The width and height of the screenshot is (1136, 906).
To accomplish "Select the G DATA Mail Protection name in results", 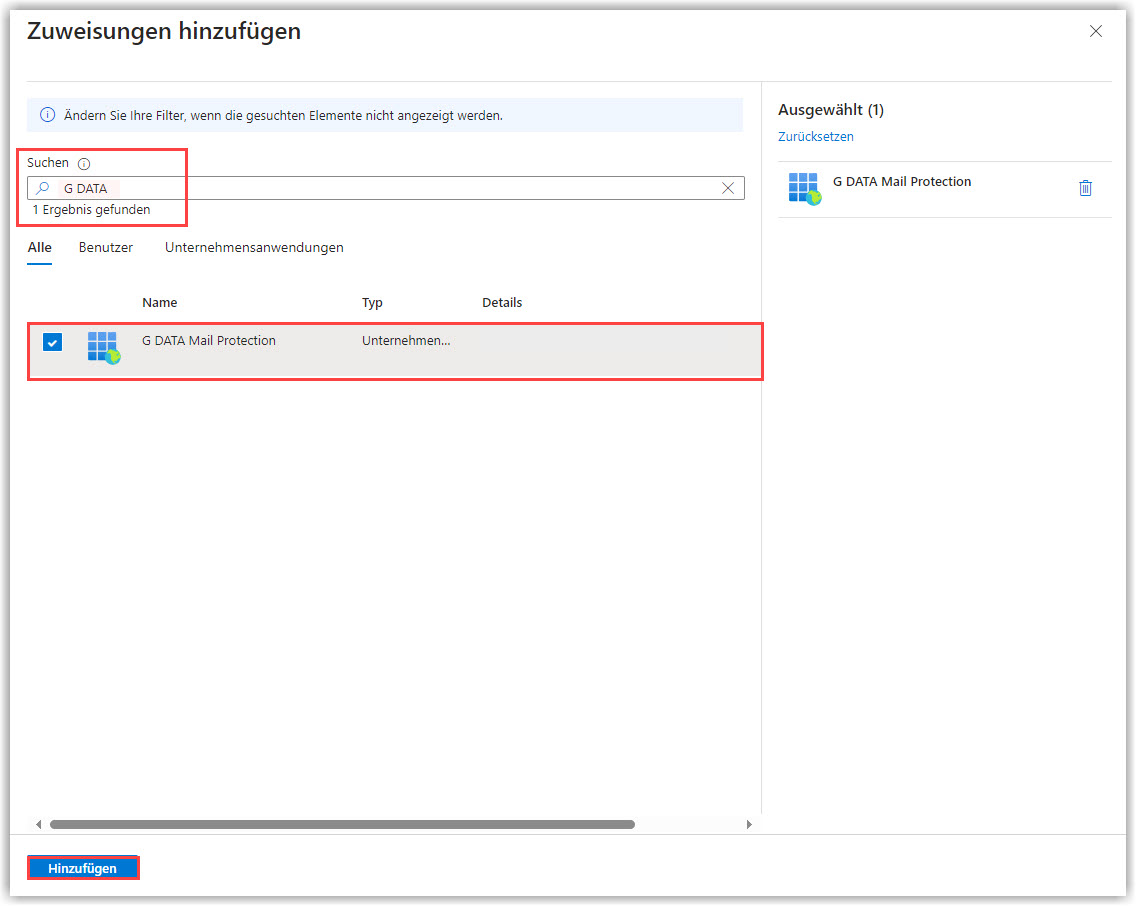I will pos(209,340).
